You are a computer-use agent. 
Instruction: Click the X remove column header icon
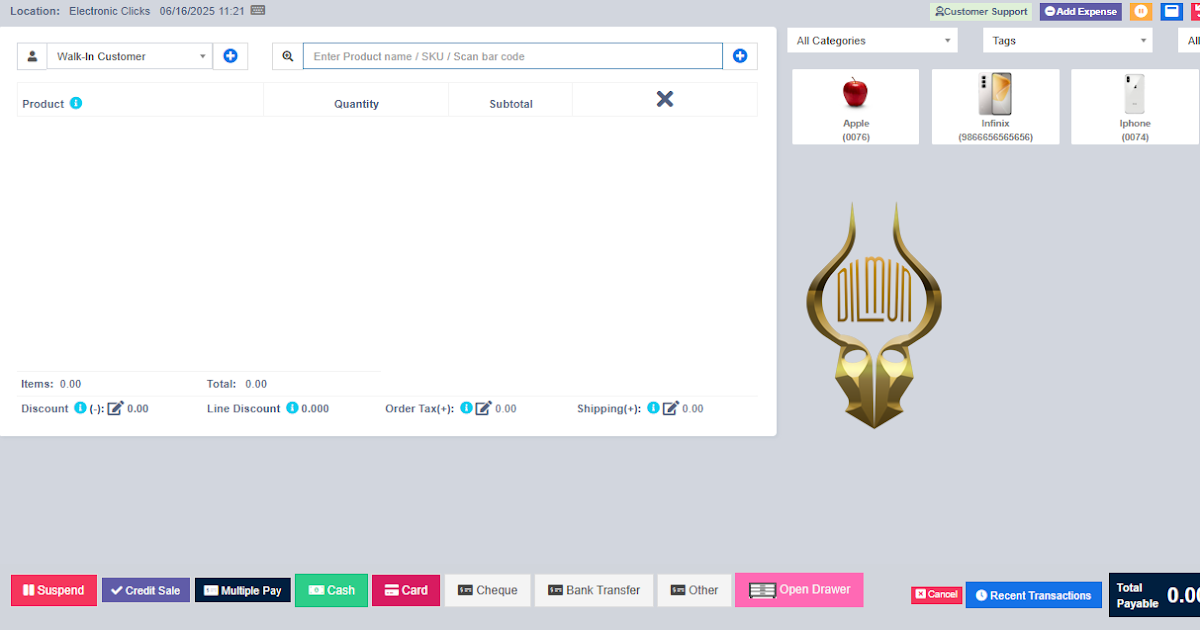[x=665, y=98]
